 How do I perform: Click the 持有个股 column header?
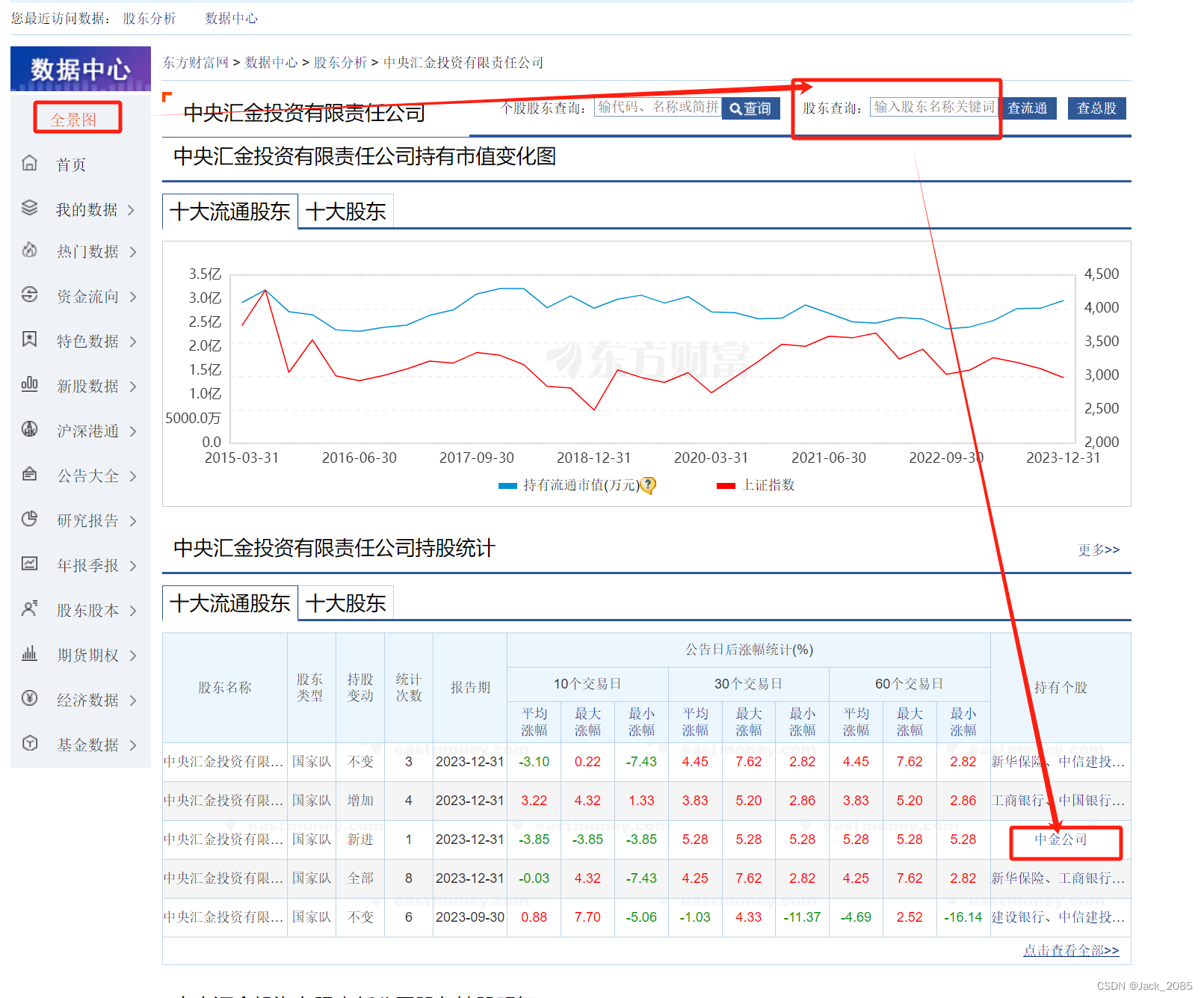point(1061,688)
